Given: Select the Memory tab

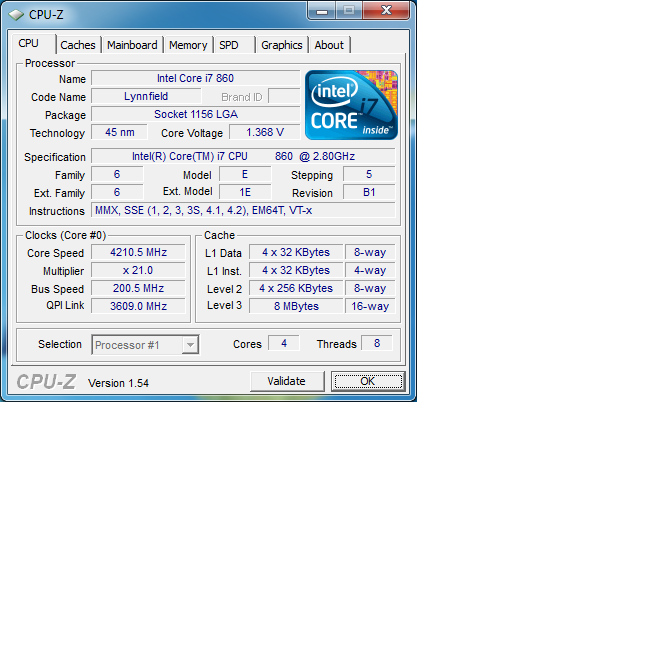Looking at the screenshot, I should [x=188, y=45].
